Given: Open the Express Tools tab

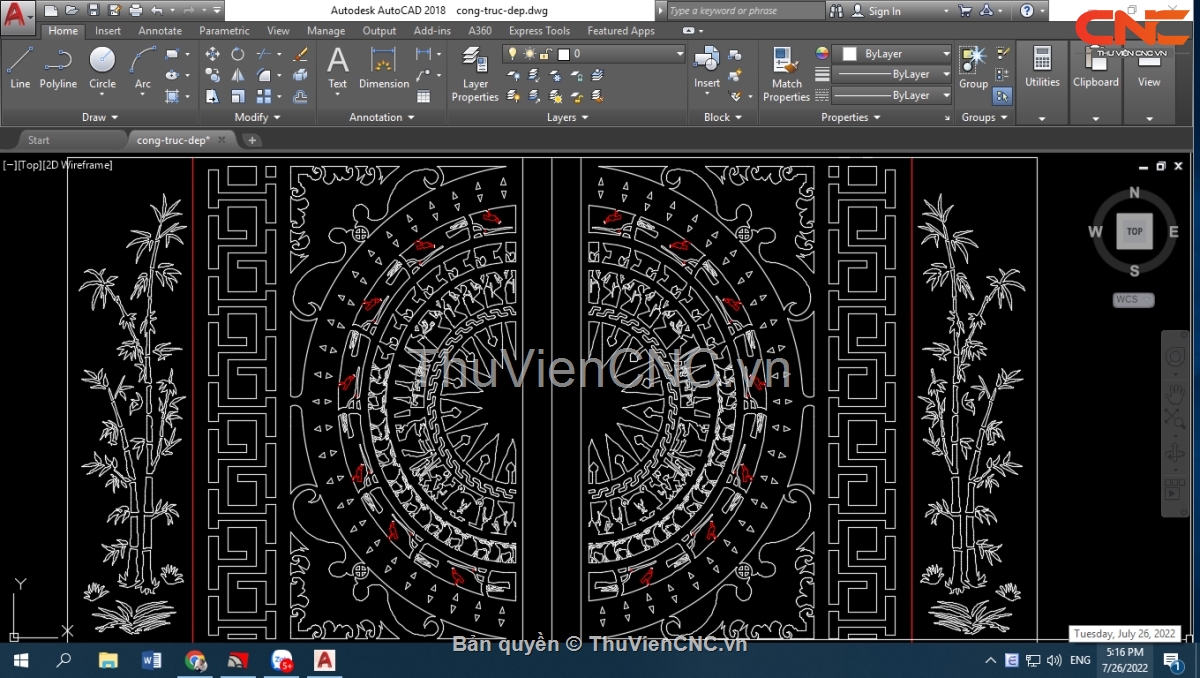Looking at the screenshot, I should pyautogui.click(x=539, y=31).
